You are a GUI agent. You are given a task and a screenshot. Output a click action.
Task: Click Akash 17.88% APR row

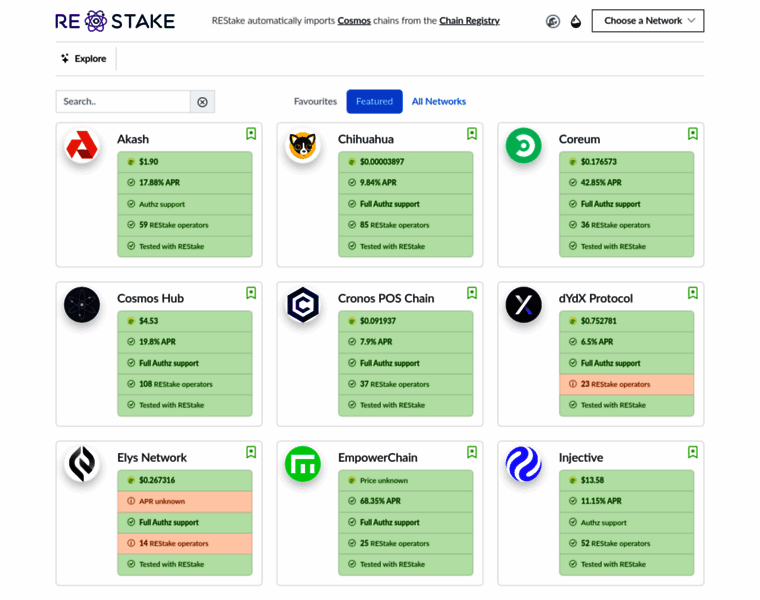tap(185, 183)
